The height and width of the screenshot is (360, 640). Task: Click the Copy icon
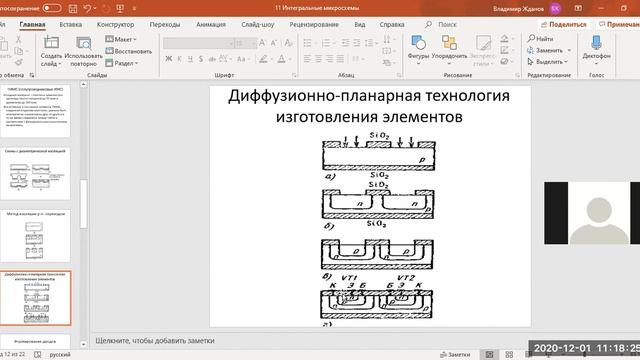(x=18, y=51)
